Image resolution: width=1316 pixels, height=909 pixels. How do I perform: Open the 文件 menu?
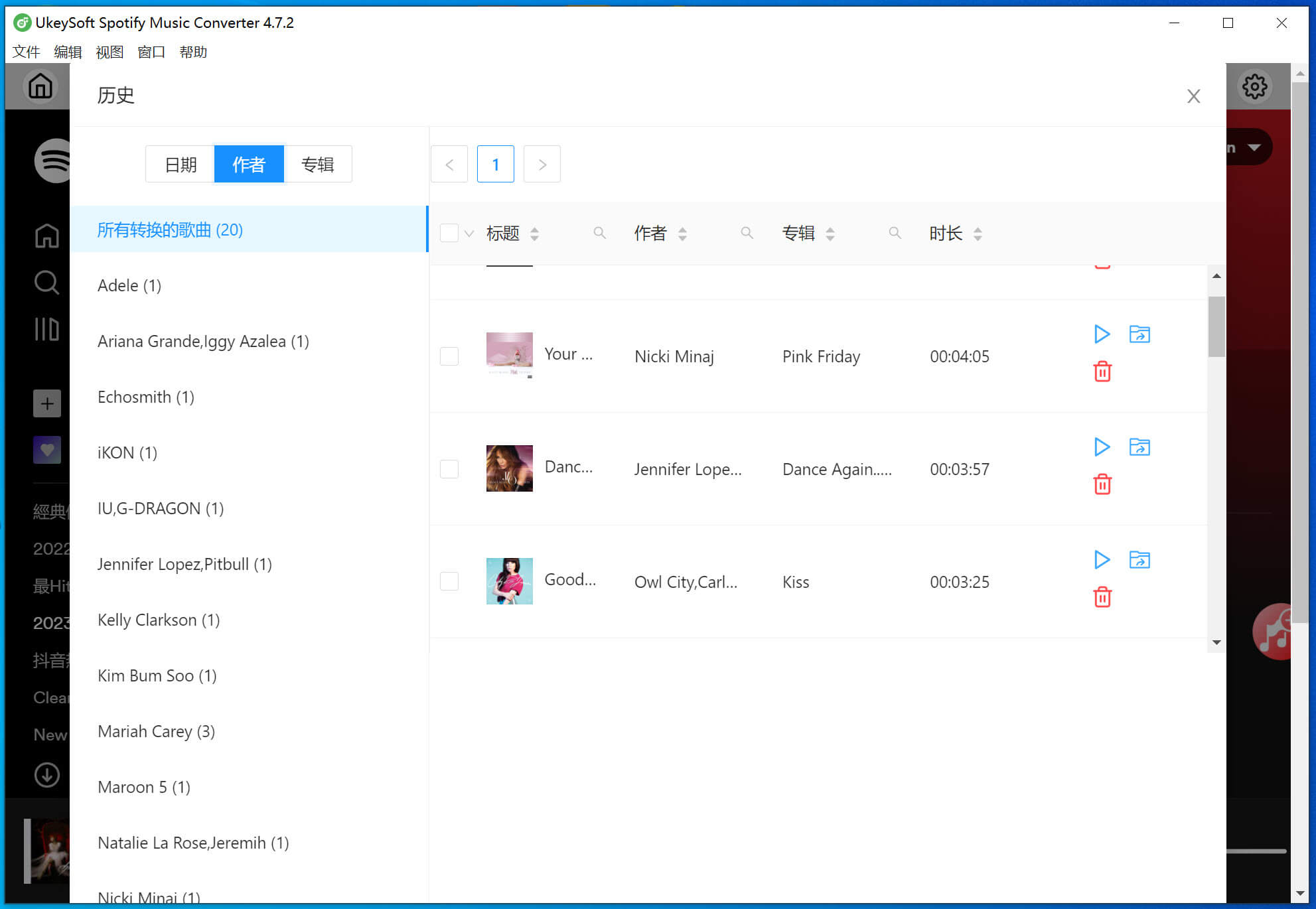click(x=27, y=52)
